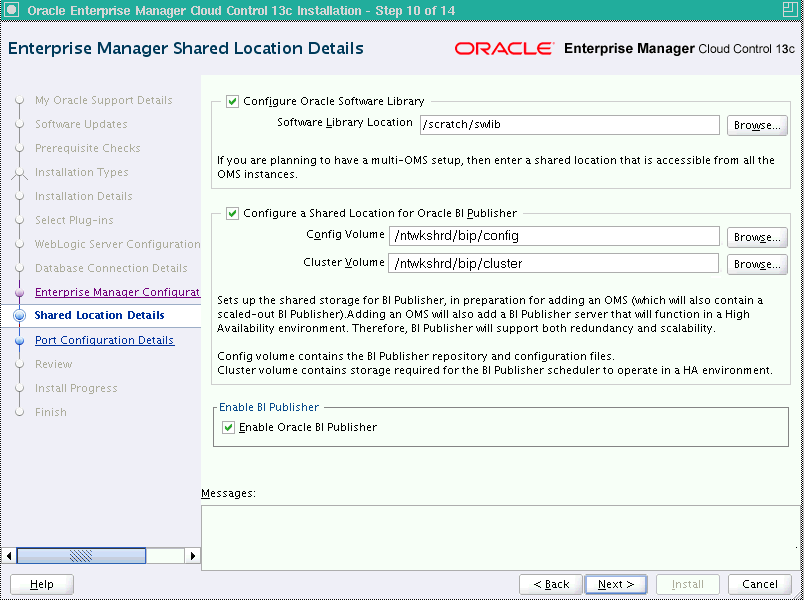This screenshot has height=600, width=804.
Task: Disable the Enable Oracle BI Publisher checkbox
Action: tap(228, 427)
